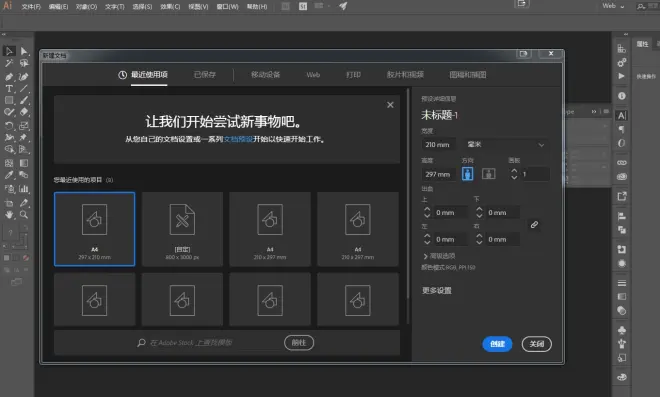660x397 pixels.
Task: Select the Direct Selection tool
Action: click(x=24, y=51)
